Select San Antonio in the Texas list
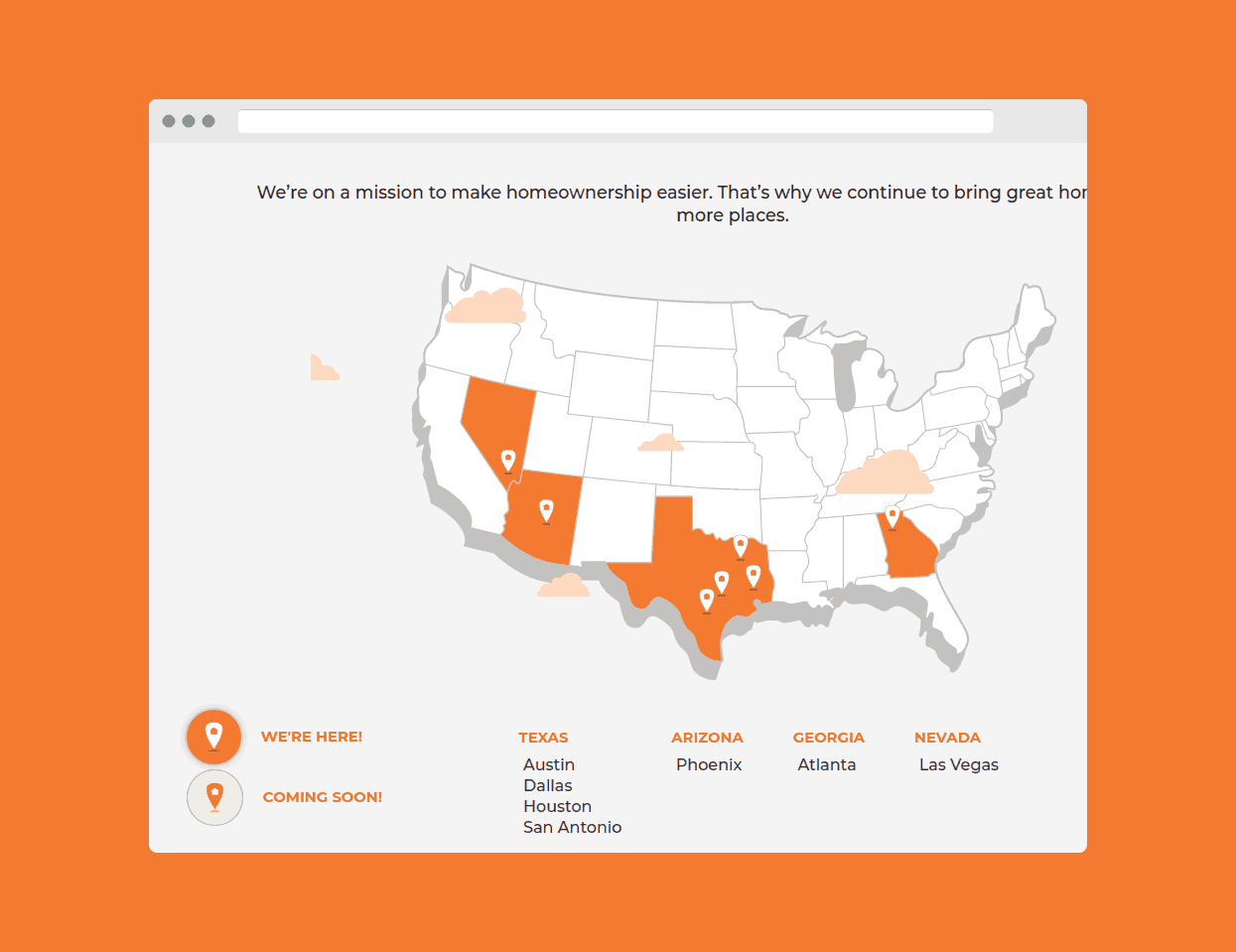Image resolution: width=1236 pixels, height=952 pixels. [573, 827]
